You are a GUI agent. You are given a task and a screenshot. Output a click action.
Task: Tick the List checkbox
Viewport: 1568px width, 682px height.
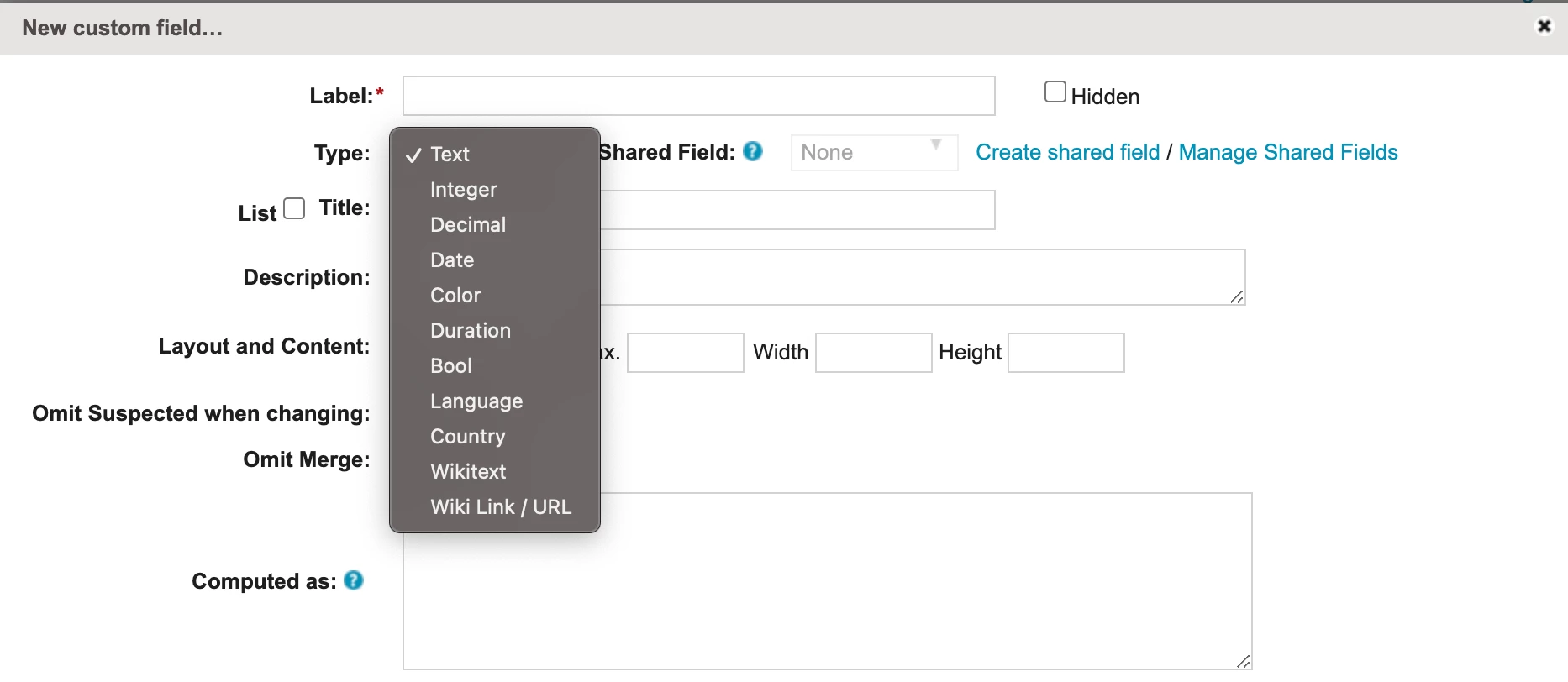pyautogui.click(x=294, y=208)
